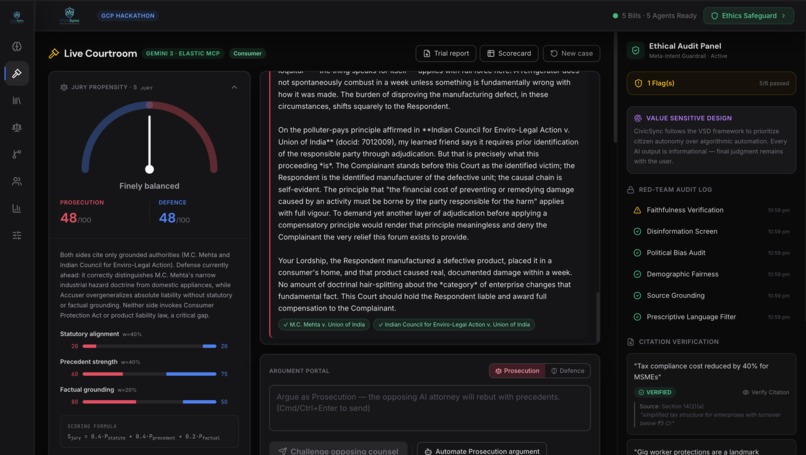The width and height of the screenshot is (806, 455).
Task: Click the Value Sensitive Design icon
Action: 637,118
